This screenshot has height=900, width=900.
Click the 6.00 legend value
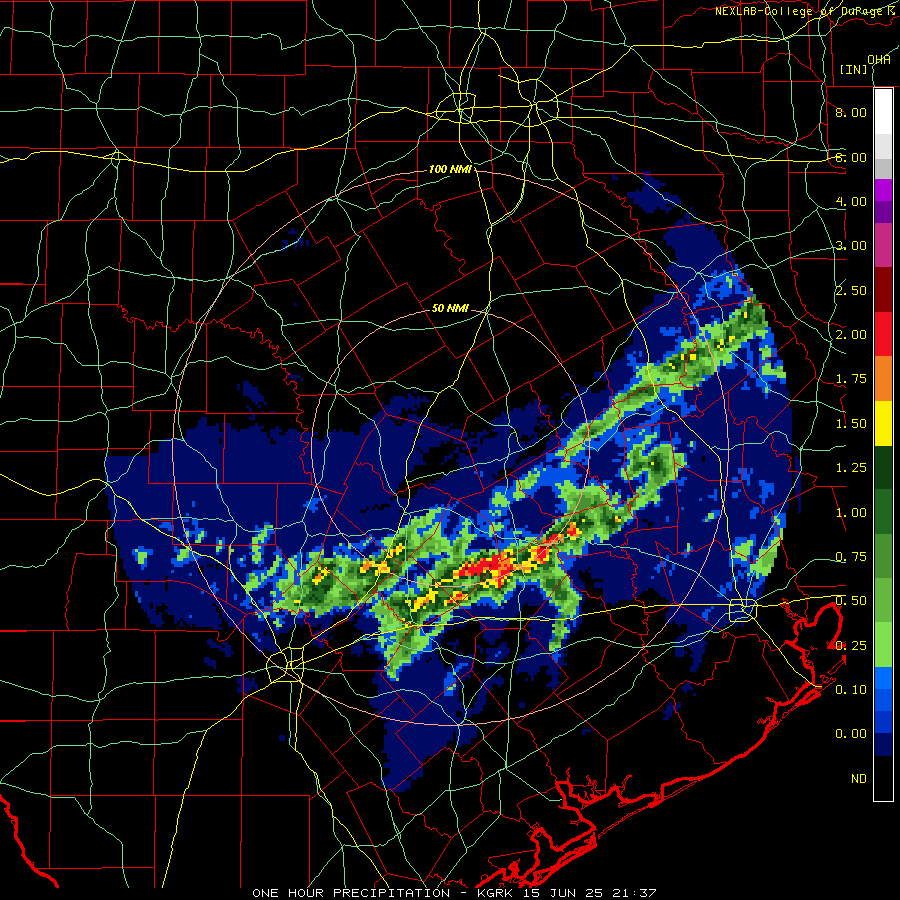pyautogui.click(x=851, y=157)
